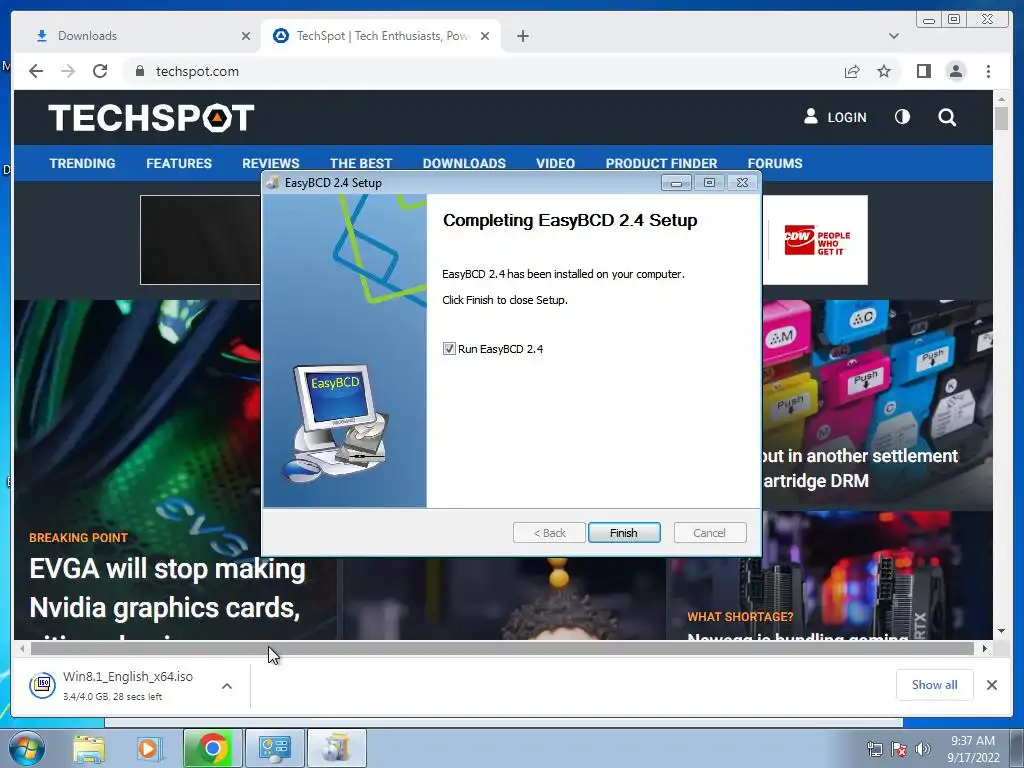Select the TechSpot browser tab

382,36
